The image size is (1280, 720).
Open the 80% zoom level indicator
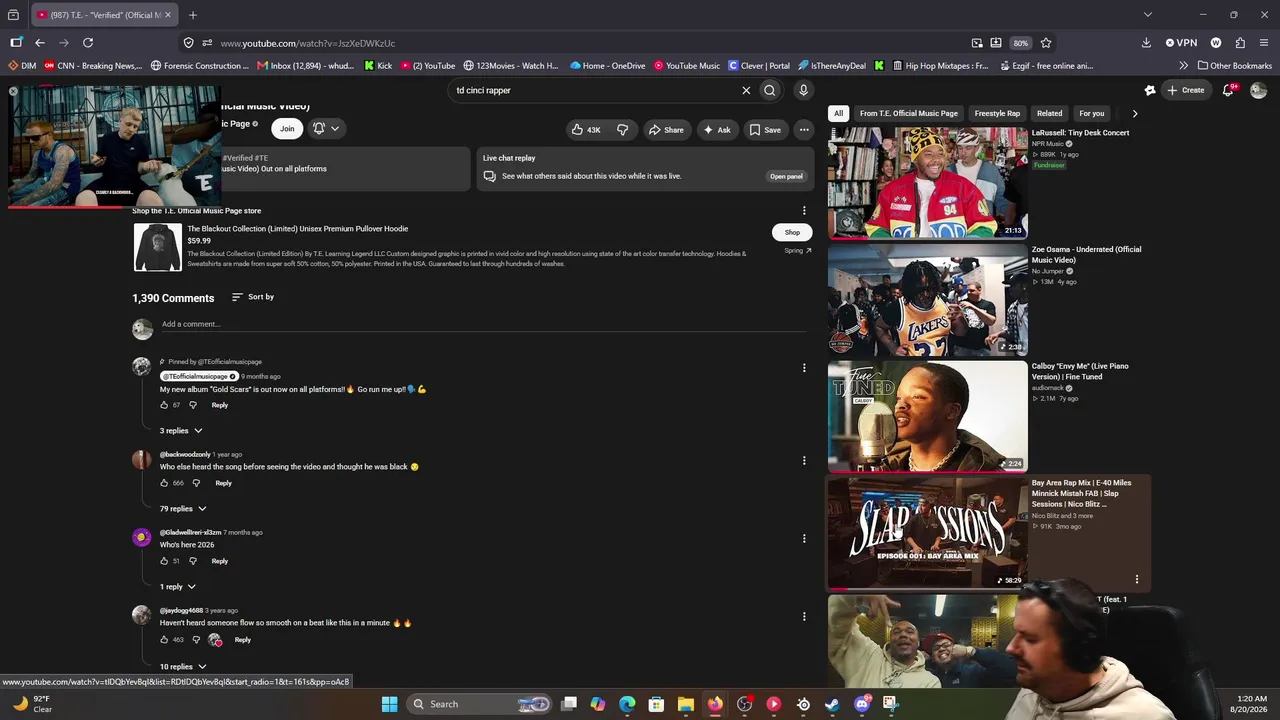pyautogui.click(x=1020, y=43)
